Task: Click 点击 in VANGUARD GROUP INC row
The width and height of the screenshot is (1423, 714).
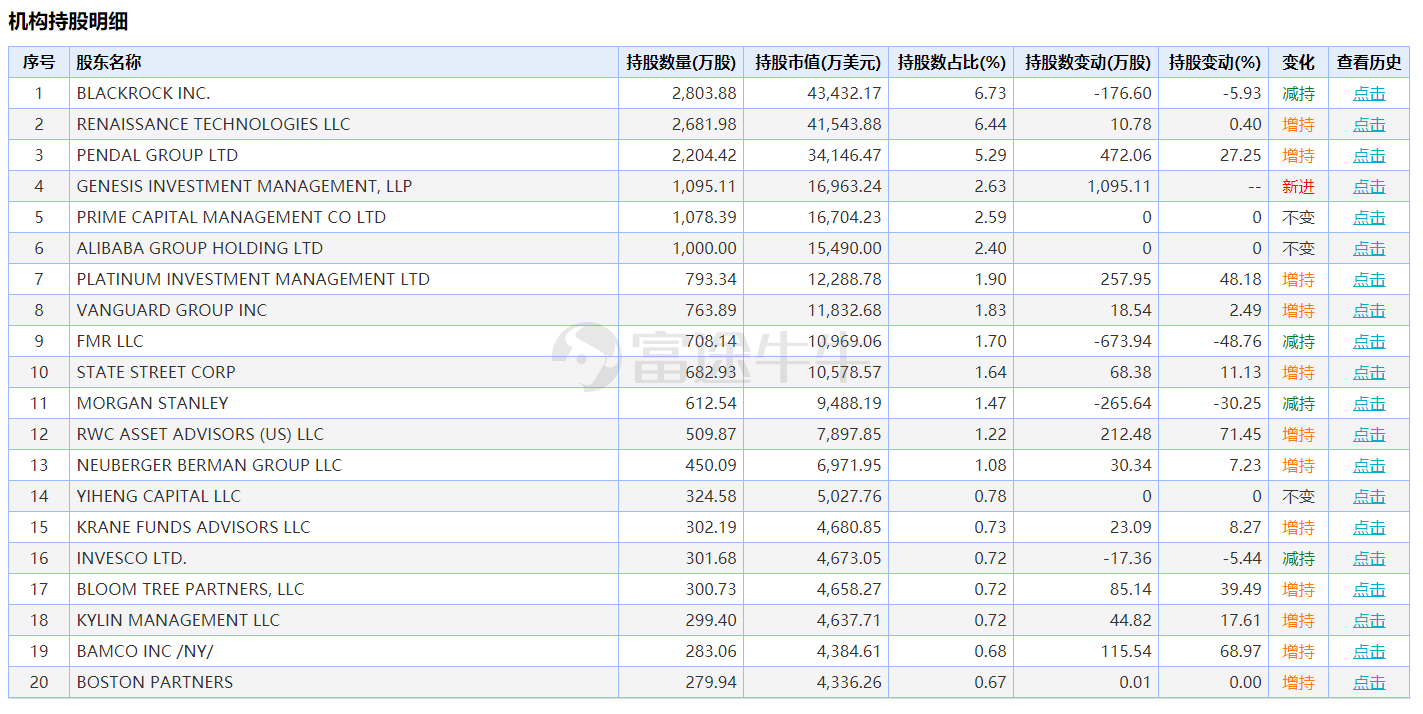Action: click(1369, 311)
